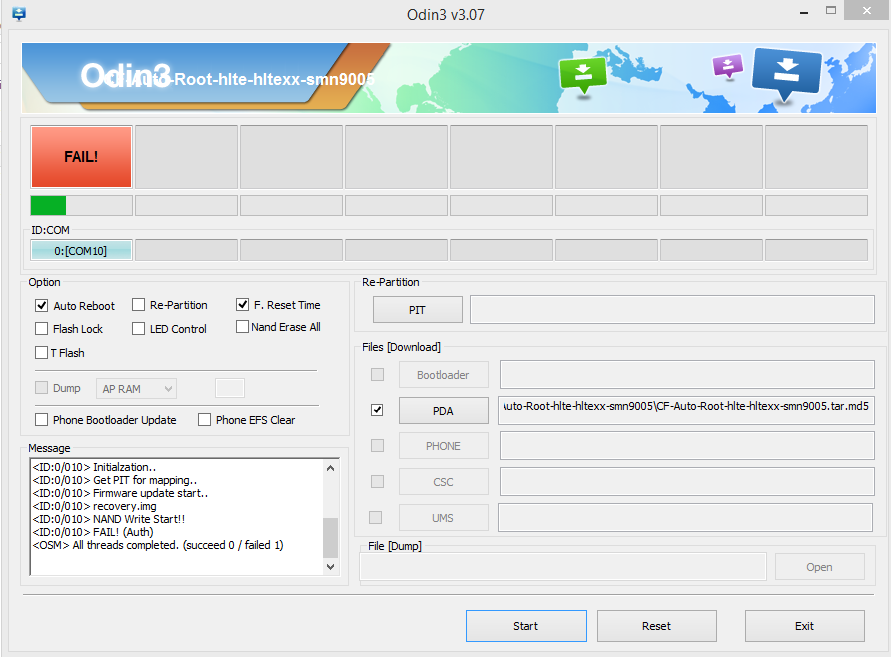The height and width of the screenshot is (657, 891).
Task: Click the Bootloader file button
Action: coord(444,375)
